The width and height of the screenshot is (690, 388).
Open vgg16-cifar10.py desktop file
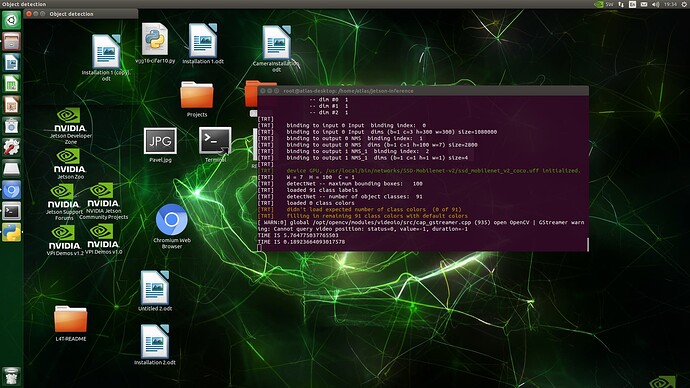click(155, 44)
